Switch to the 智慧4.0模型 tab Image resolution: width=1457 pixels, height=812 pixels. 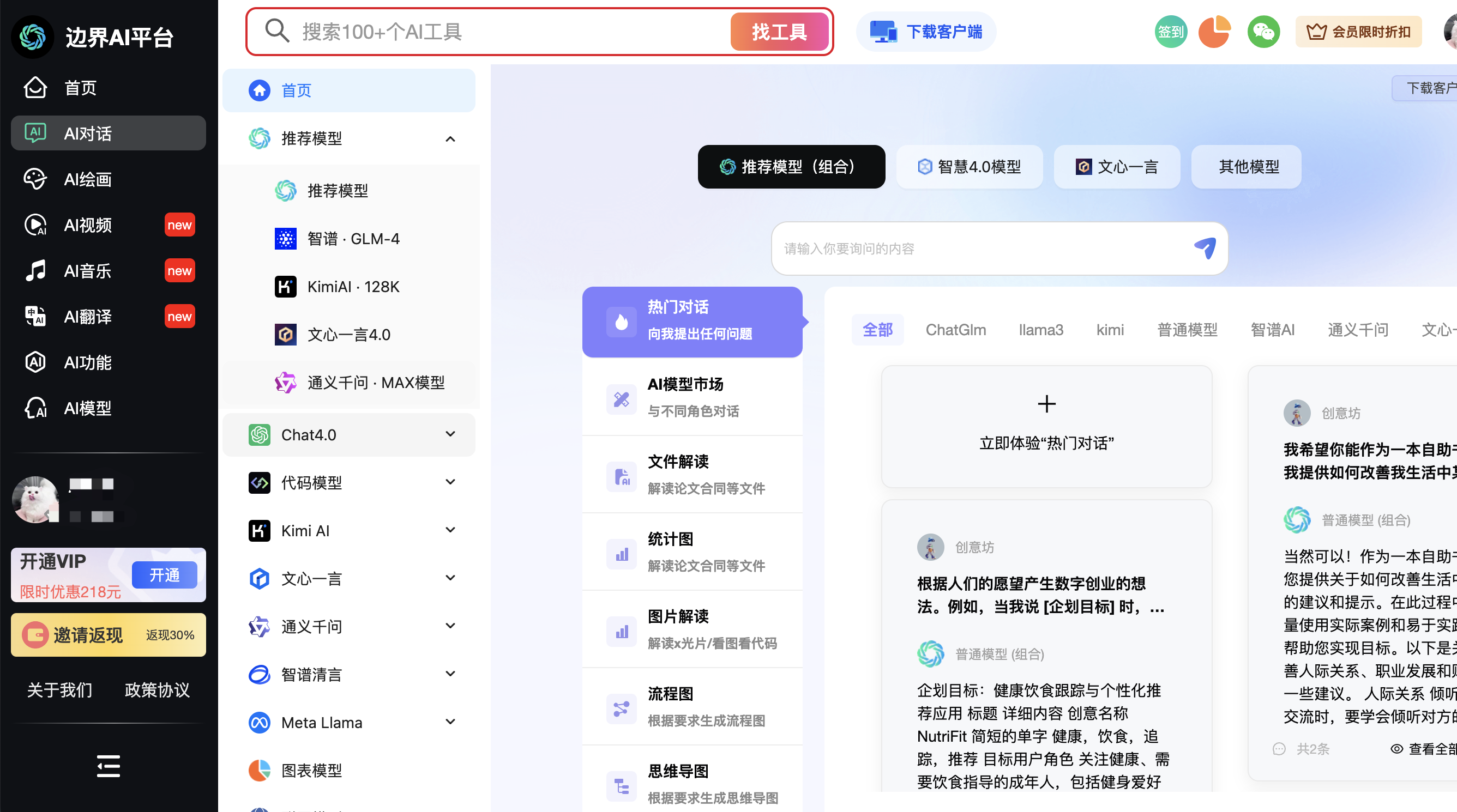coord(970,167)
